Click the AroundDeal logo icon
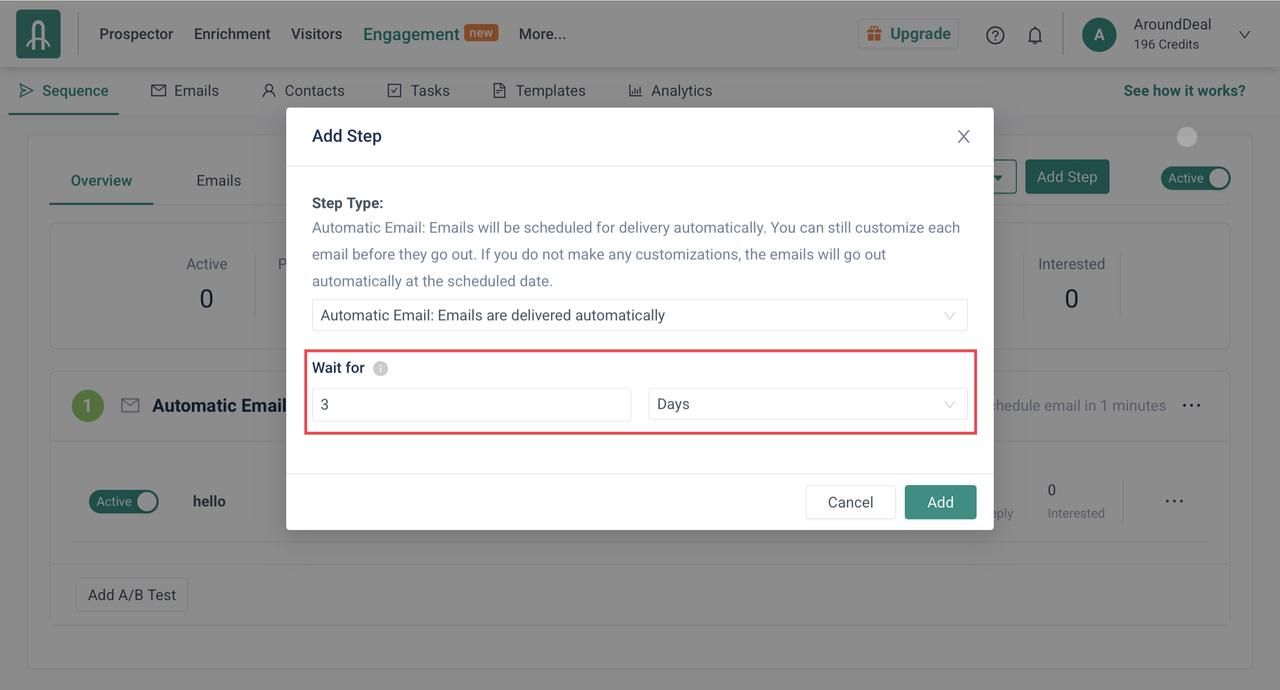Screen dimensions: 1280x690 [x=38, y=34]
